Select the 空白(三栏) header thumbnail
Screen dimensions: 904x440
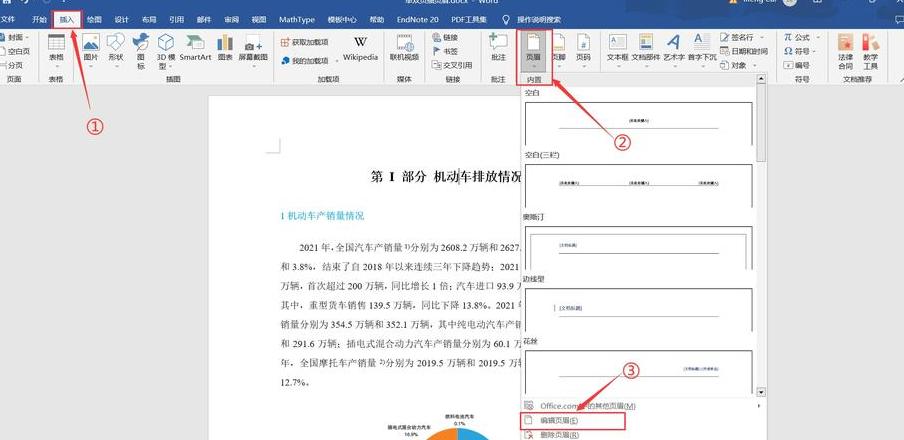pos(639,186)
